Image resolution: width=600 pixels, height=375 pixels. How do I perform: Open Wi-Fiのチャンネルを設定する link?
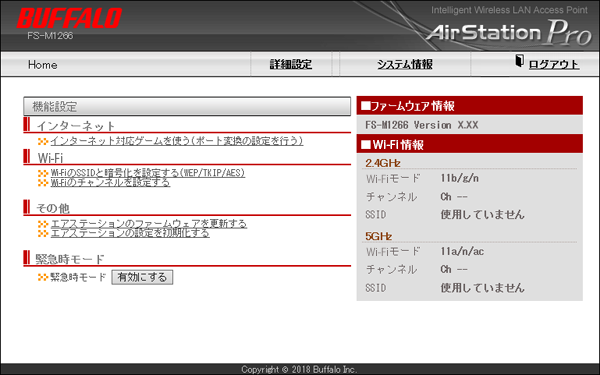[110, 182]
